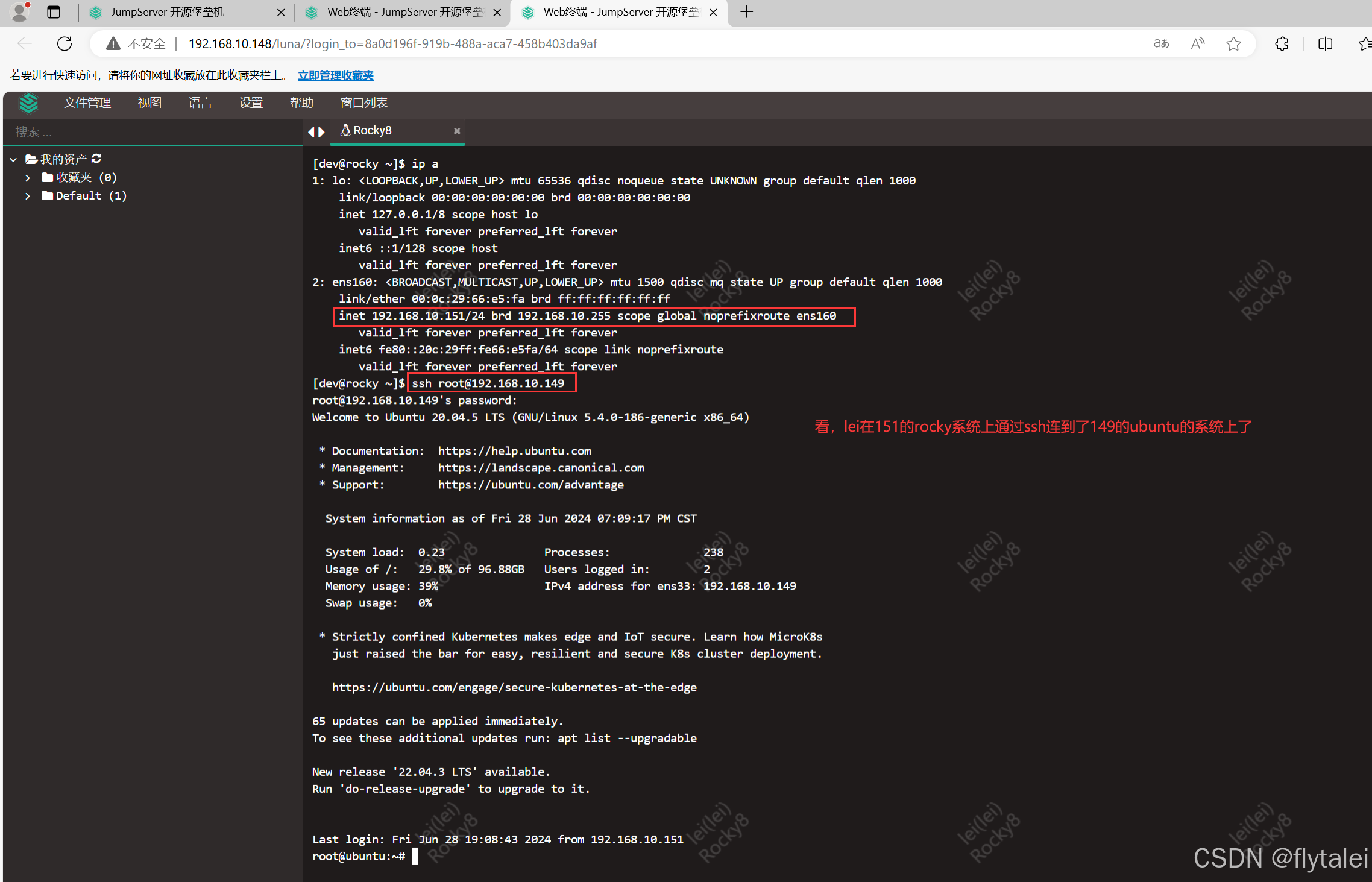
Task: Click the browser profile avatar icon
Action: 20,12
